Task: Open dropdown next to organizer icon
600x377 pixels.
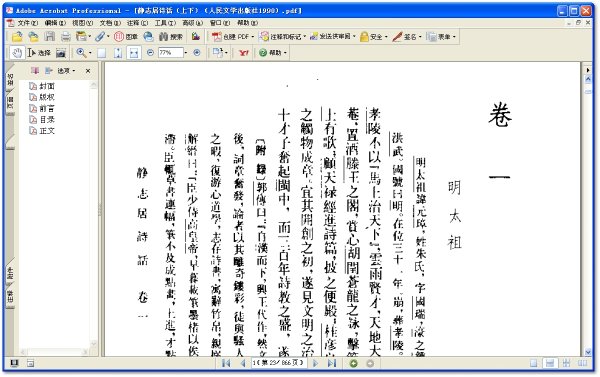Action: click(90, 37)
